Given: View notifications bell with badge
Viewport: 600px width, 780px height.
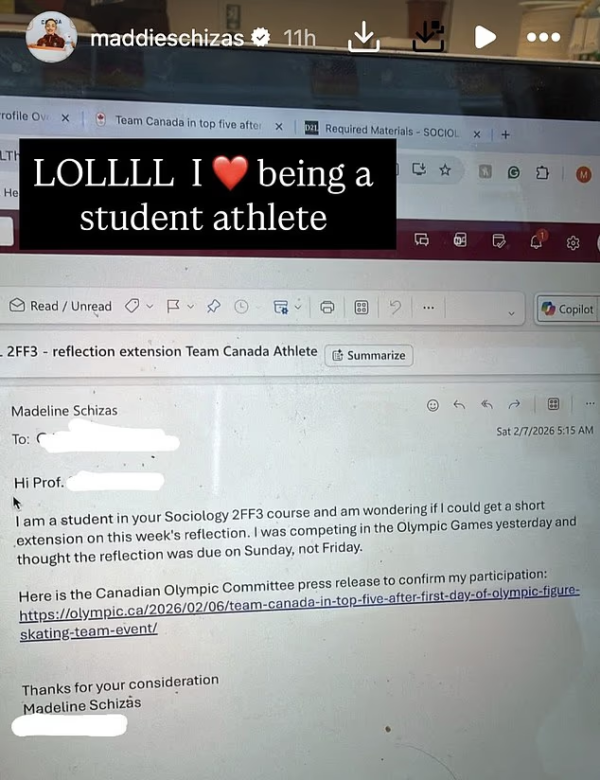Looking at the screenshot, I should tap(537, 241).
